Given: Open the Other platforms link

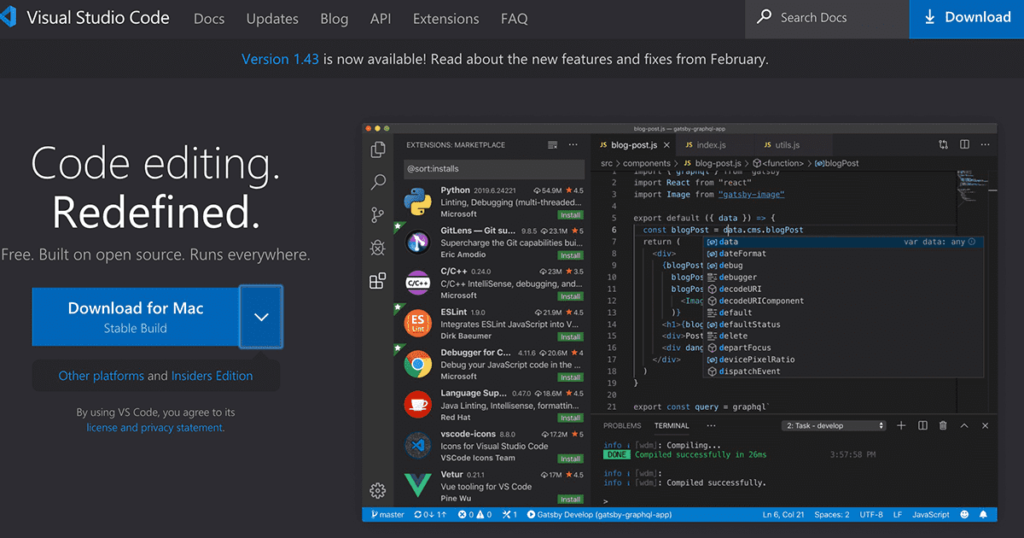Looking at the screenshot, I should pos(101,375).
